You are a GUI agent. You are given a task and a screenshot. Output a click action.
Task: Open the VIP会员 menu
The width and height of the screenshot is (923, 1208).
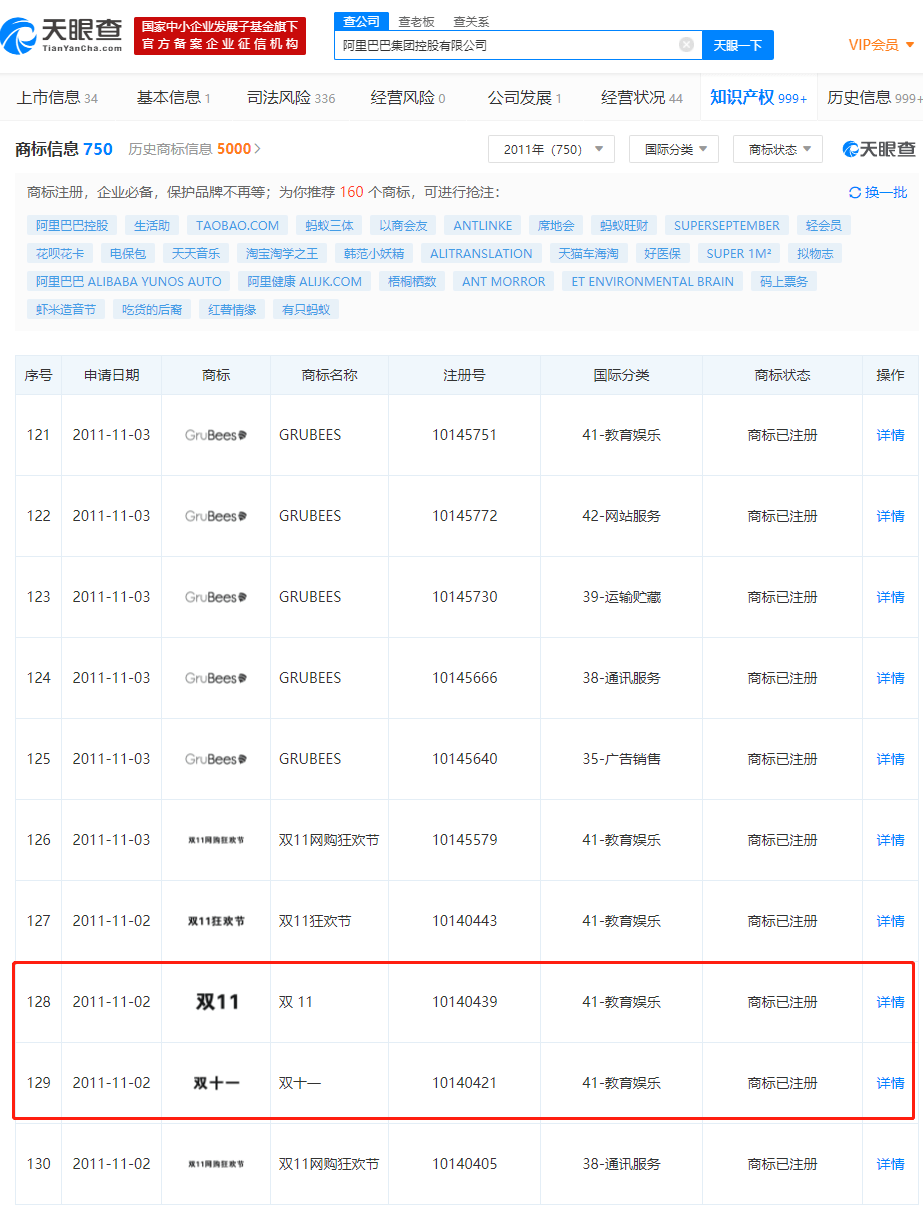(x=881, y=44)
